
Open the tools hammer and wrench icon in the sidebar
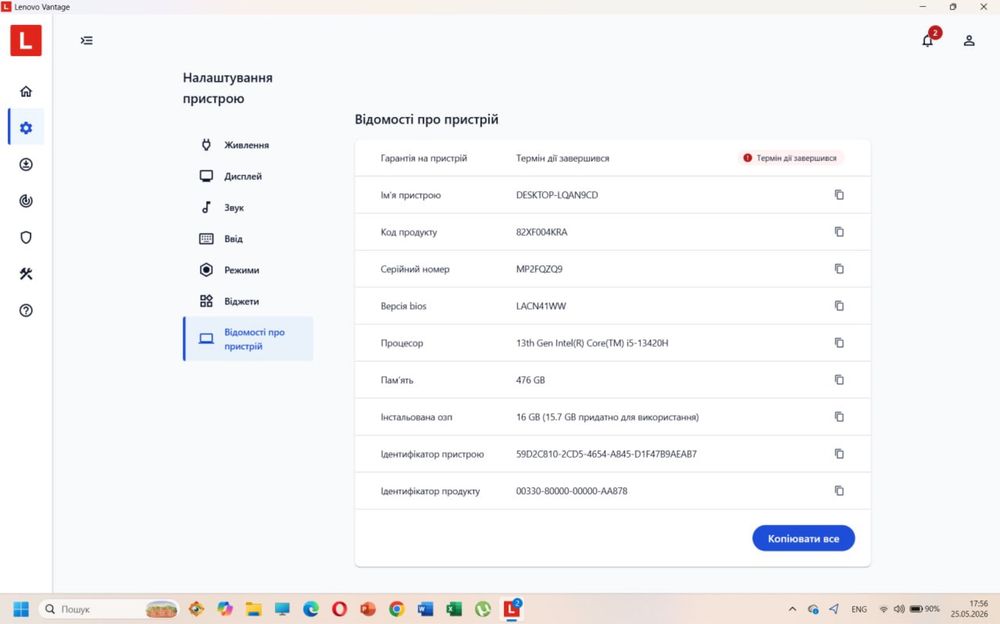(26, 274)
